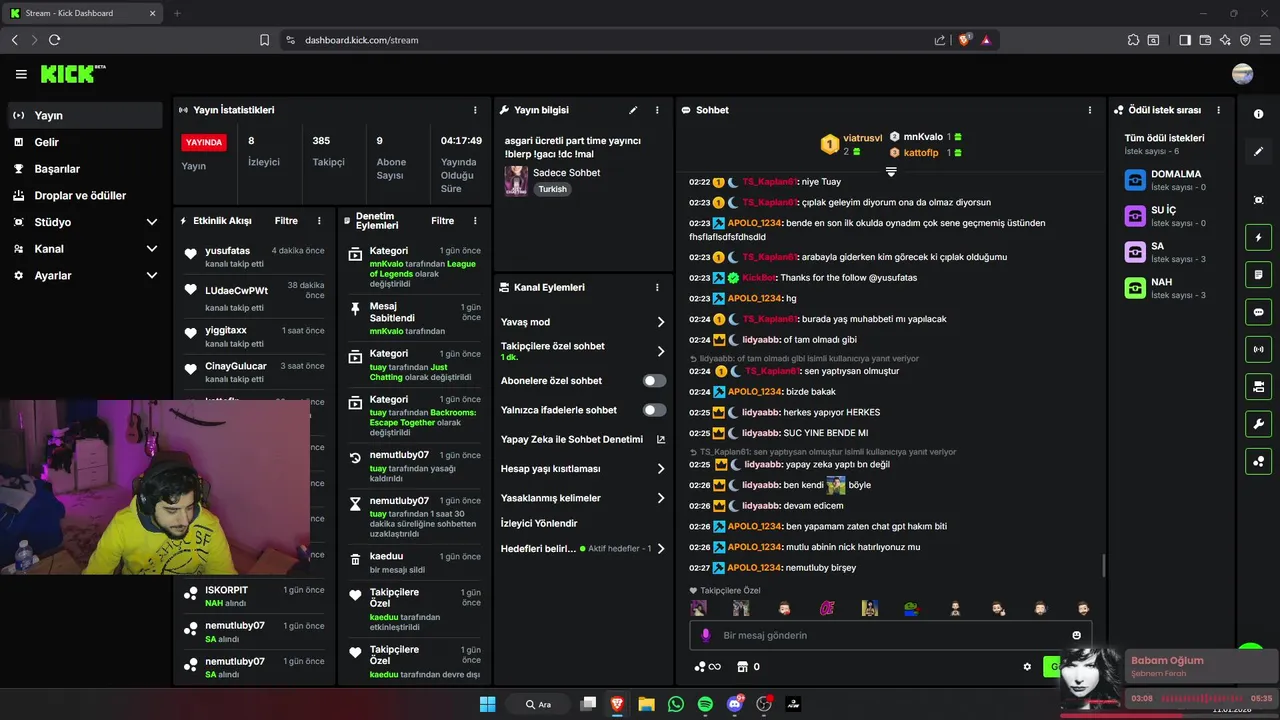The width and height of the screenshot is (1280, 720).
Task: Click the purple microphone icon in chat box
Action: pos(706,635)
